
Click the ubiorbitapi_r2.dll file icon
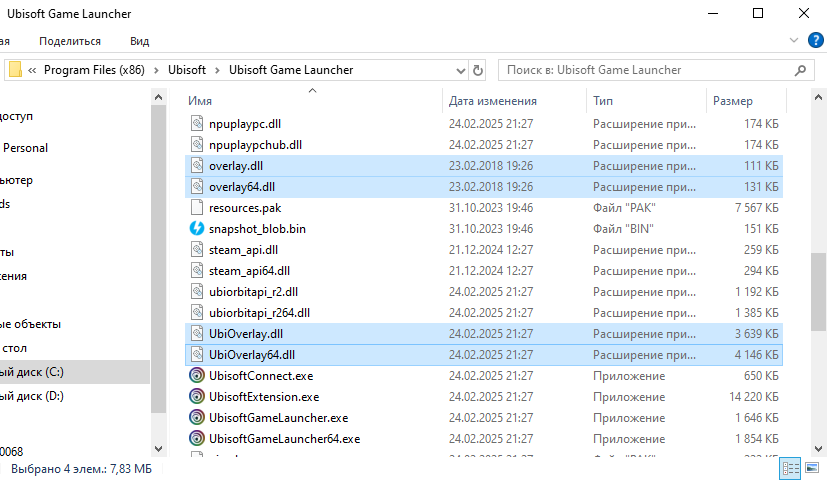tap(197, 291)
